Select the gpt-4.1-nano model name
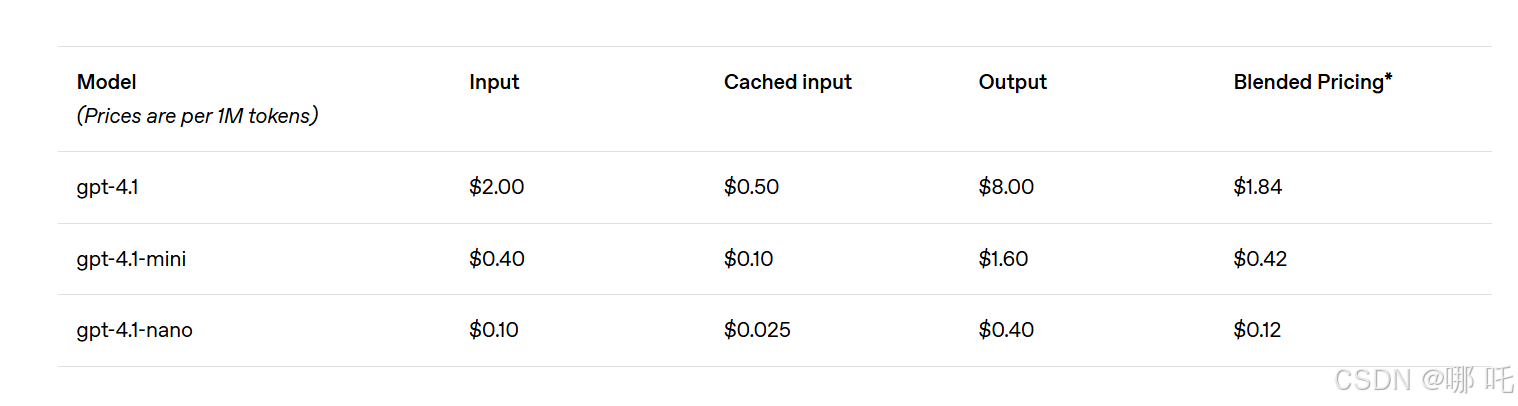The height and width of the screenshot is (406, 1518). click(134, 330)
